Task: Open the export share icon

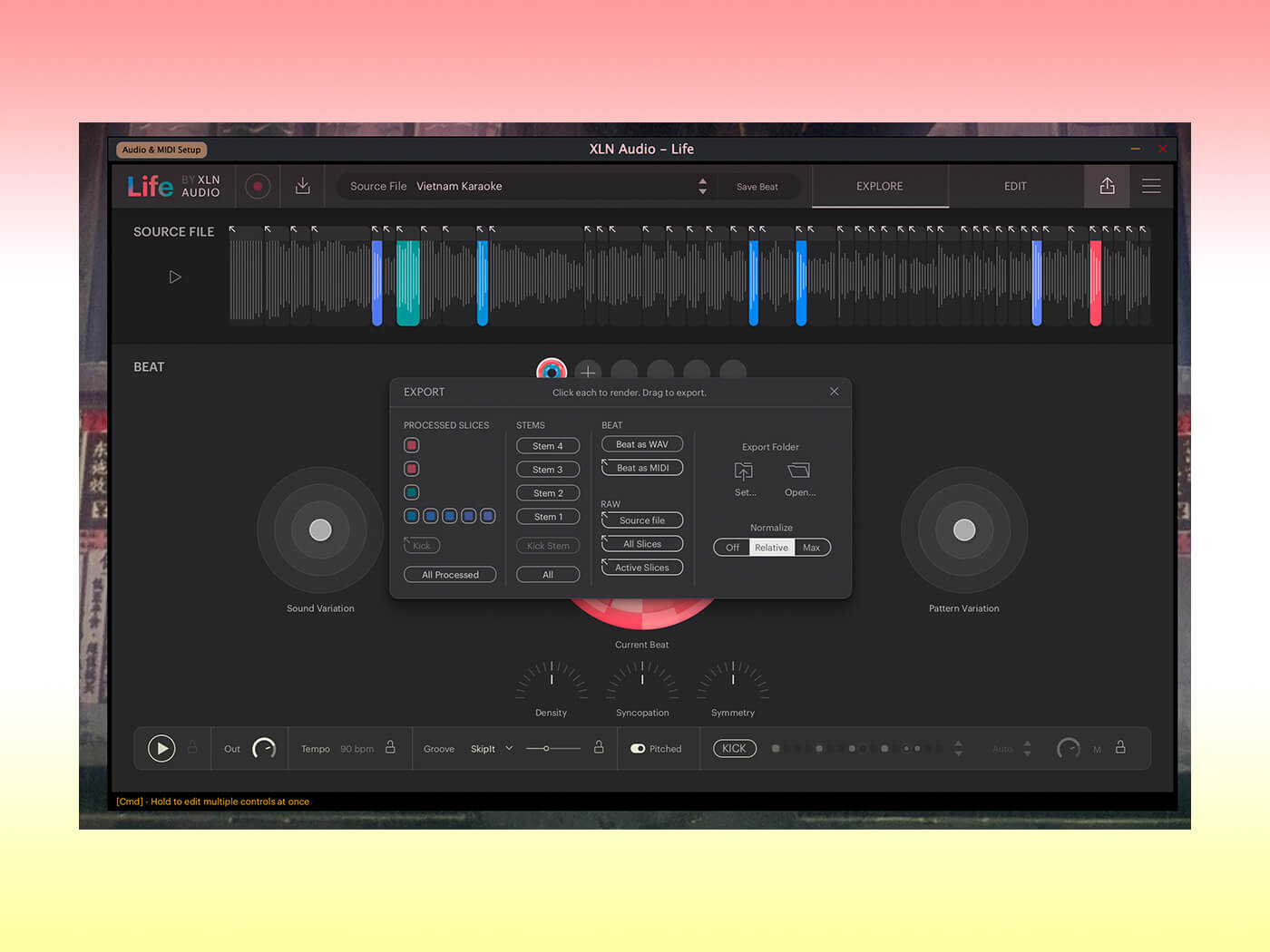Action: pyautogui.click(x=1107, y=186)
